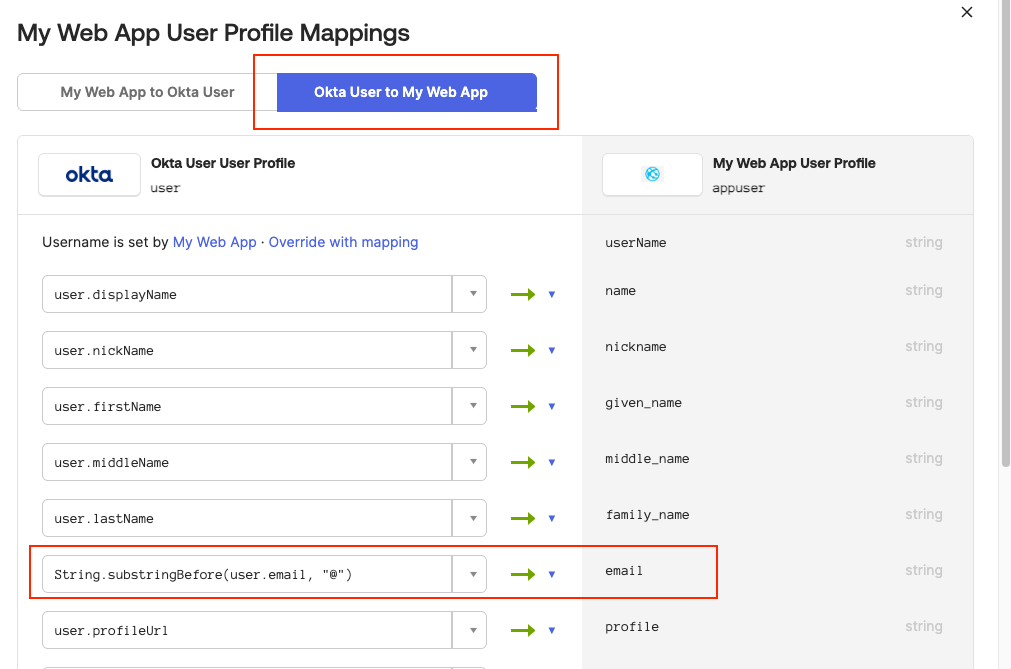This screenshot has width=1011, height=669.
Task: Click the Override with mapping link
Action: 343,242
